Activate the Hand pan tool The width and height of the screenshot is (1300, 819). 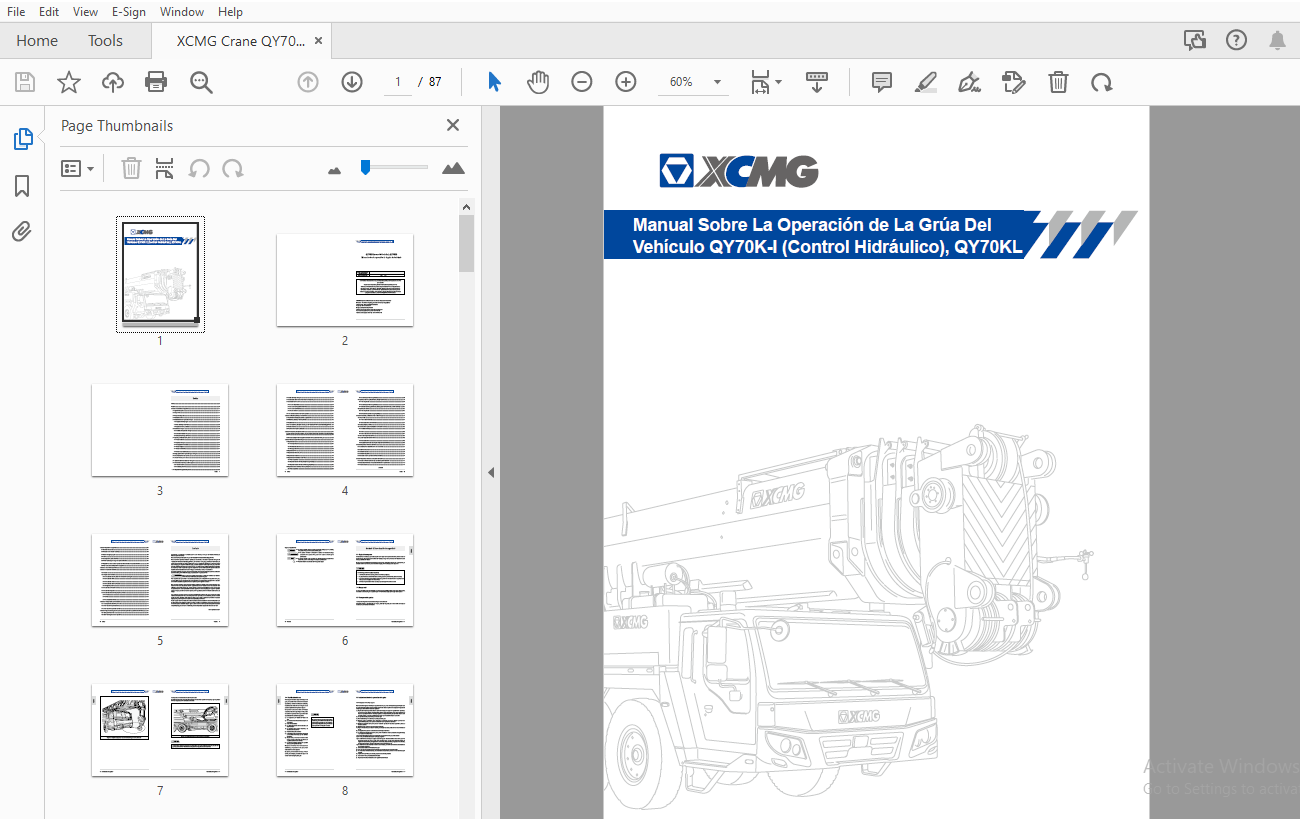pos(538,82)
